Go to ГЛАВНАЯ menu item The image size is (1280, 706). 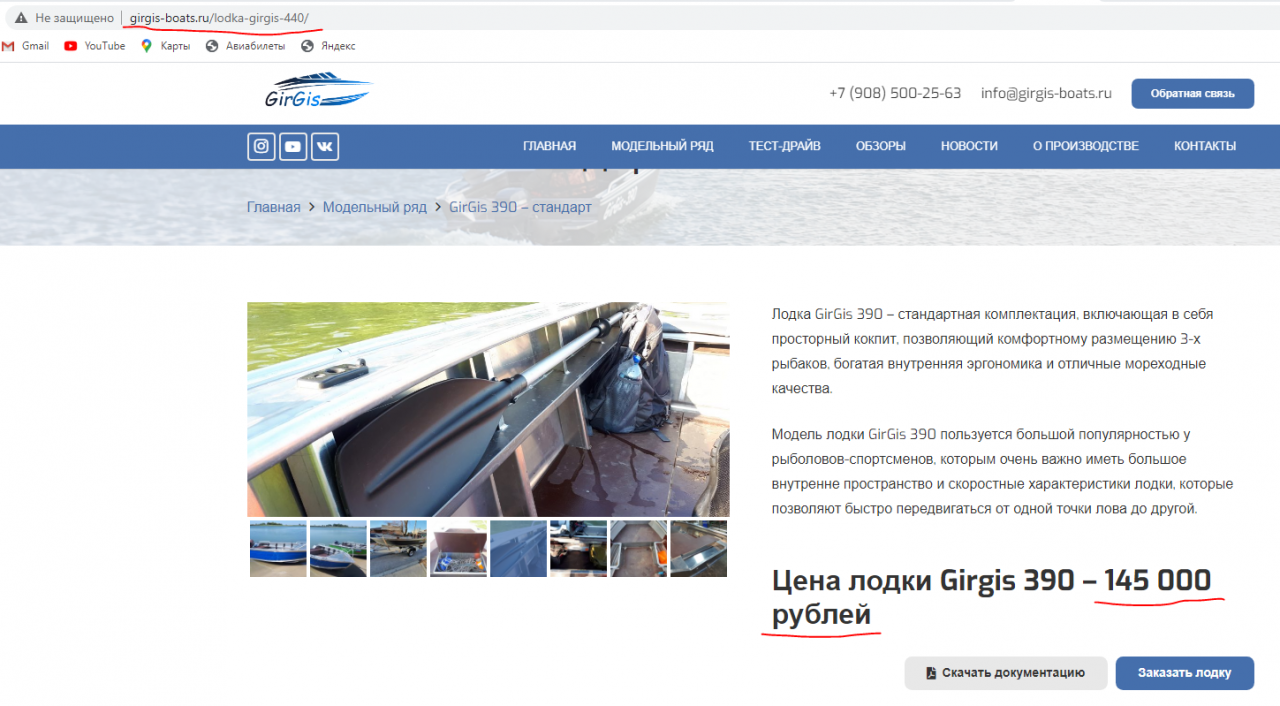tap(549, 146)
